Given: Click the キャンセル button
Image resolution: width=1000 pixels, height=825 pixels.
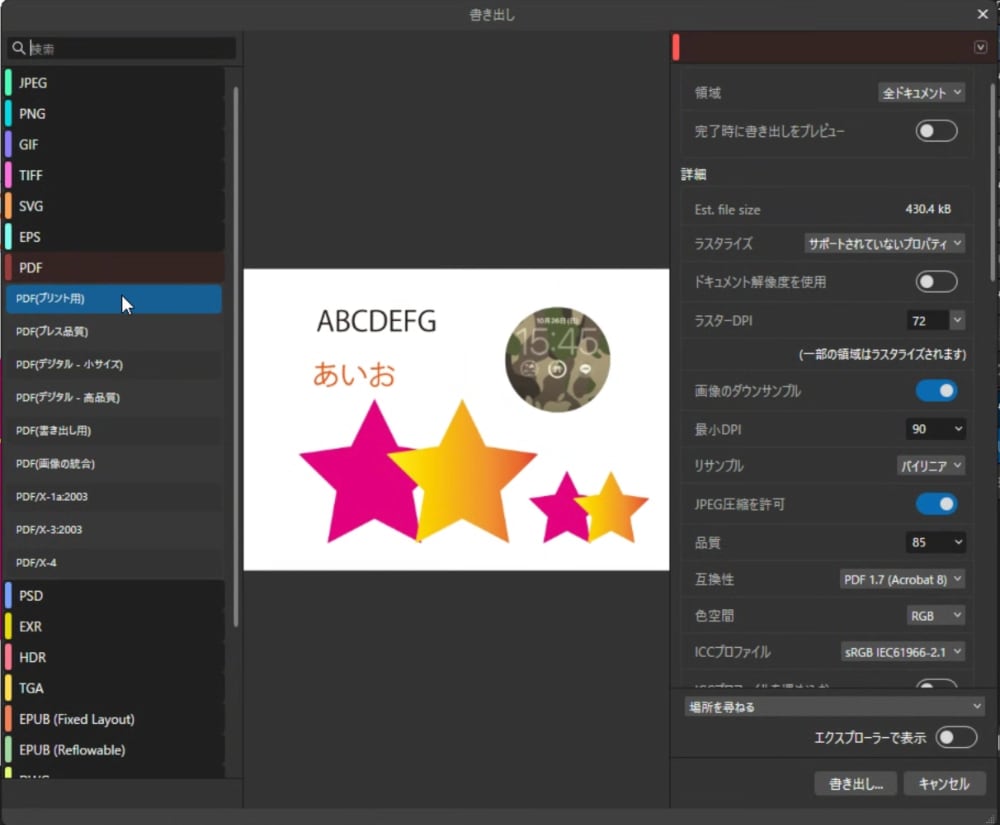Looking at the screenshot, I should point(944,784).
